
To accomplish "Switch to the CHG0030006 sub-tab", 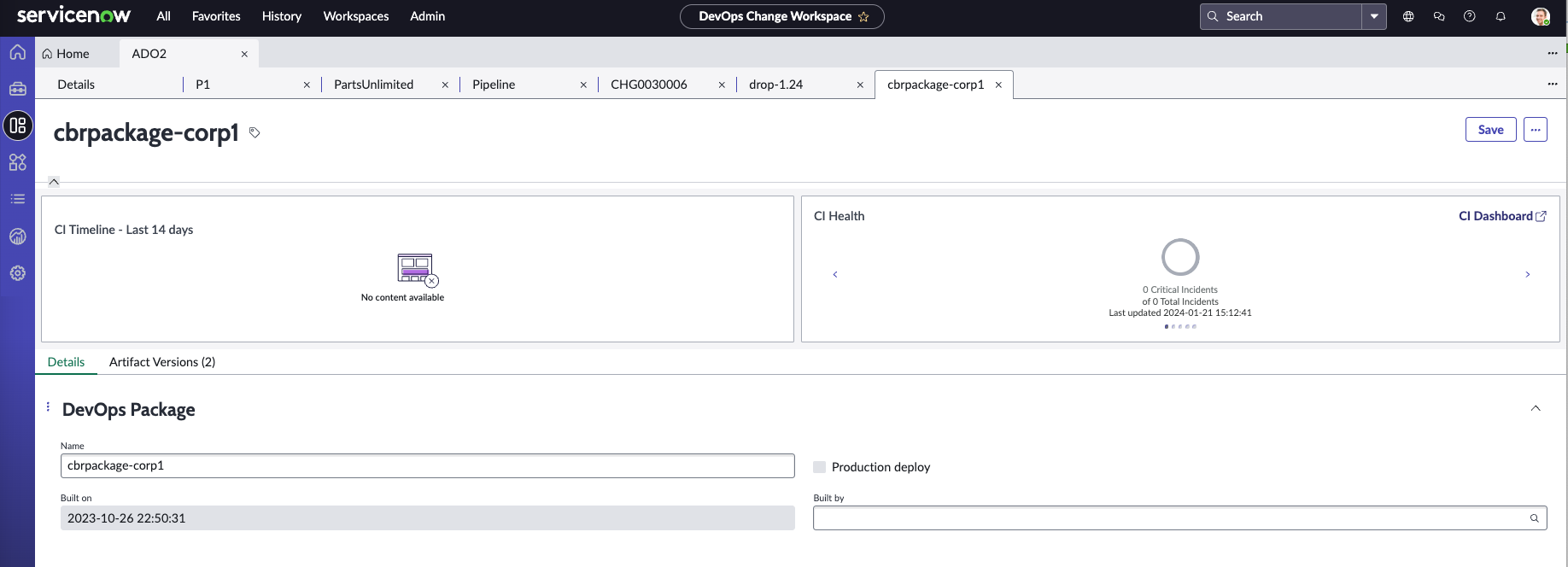I will coord(649,85).
